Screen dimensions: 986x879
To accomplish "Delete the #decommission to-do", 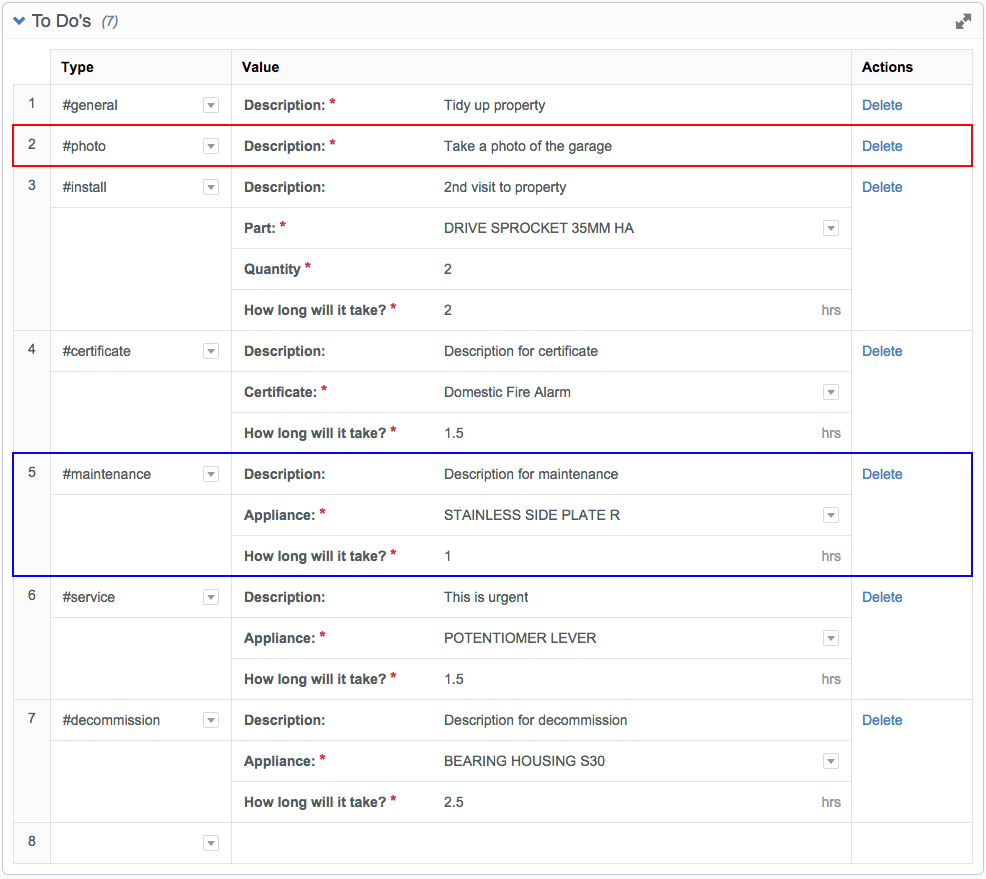I will click(882, 720).
